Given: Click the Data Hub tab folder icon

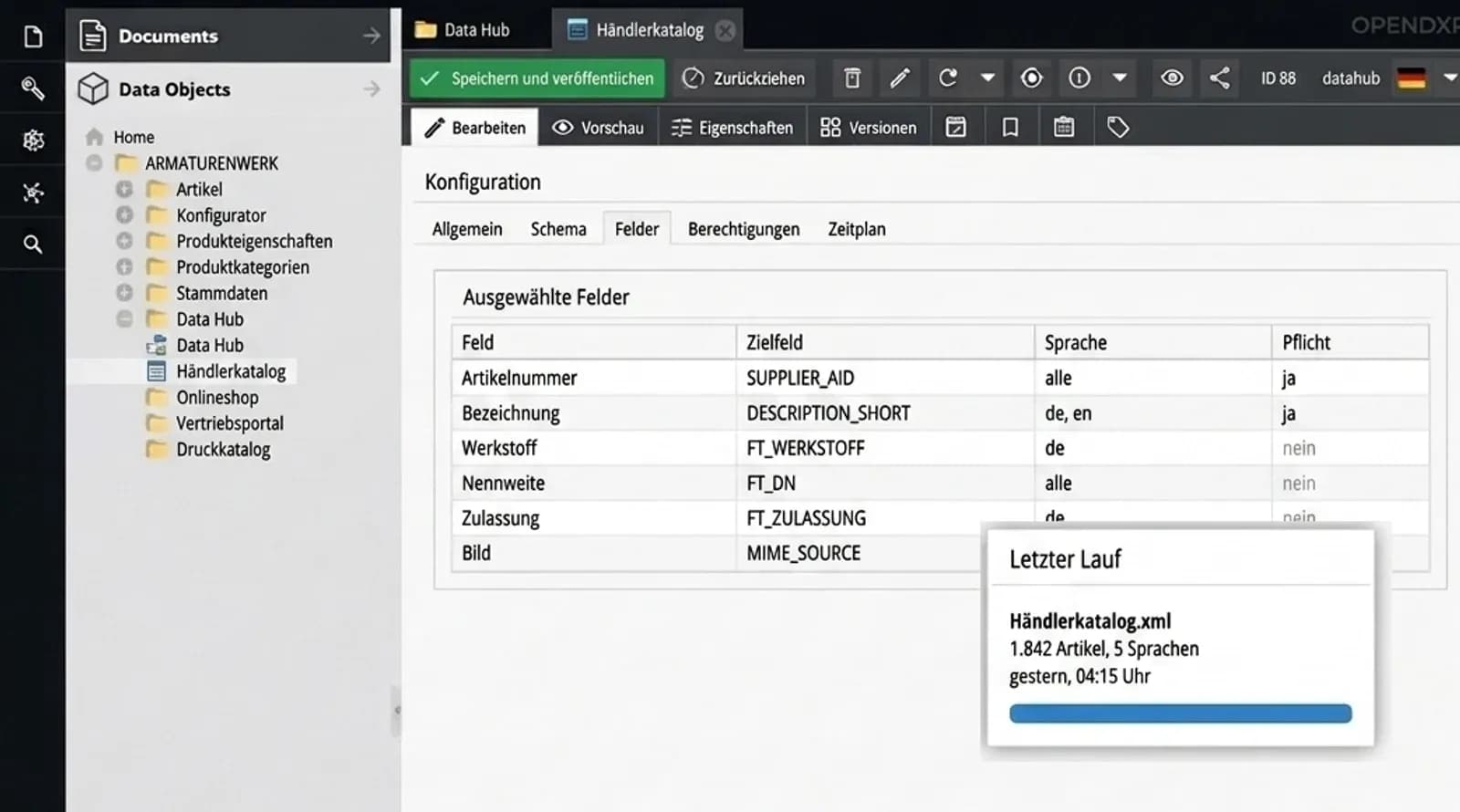Looking at the screenshot, I should 425,30.
